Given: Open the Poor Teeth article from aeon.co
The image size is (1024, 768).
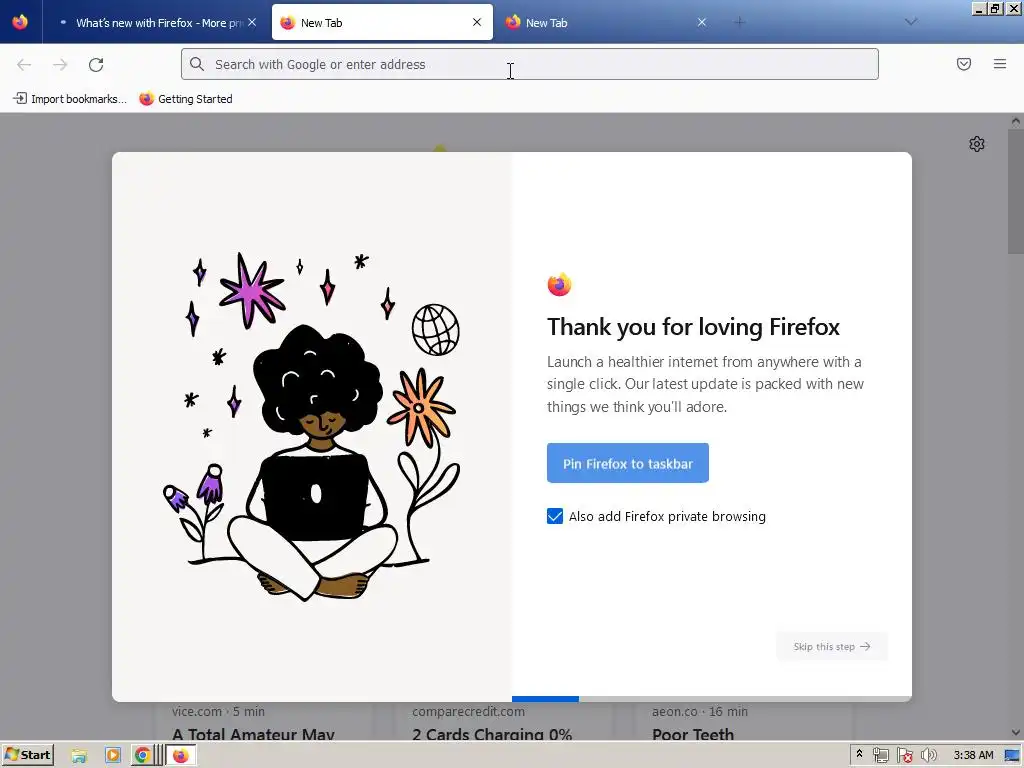Looking at the screenshot, I should pos(693,735).
